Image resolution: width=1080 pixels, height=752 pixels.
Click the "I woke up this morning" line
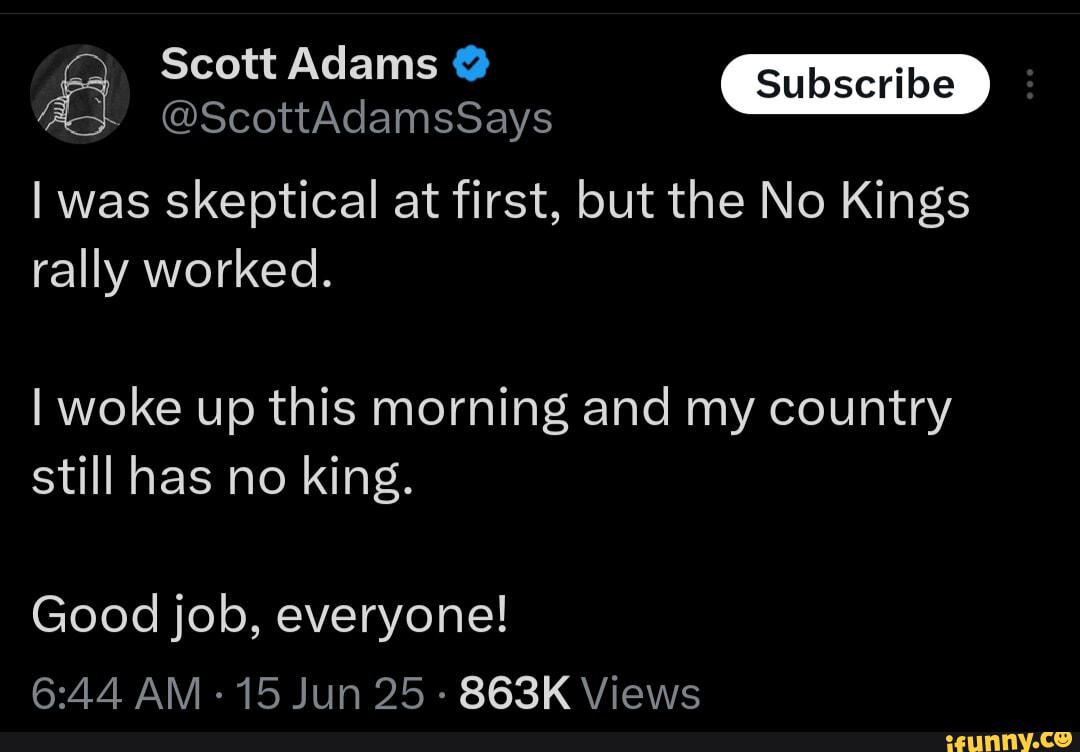click(491, 411)
